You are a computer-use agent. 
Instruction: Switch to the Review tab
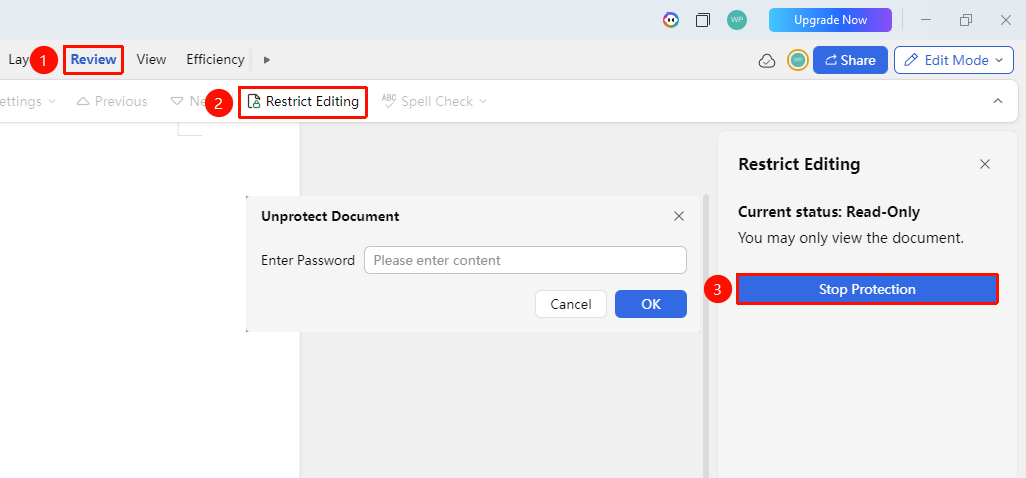click(94, 60)
